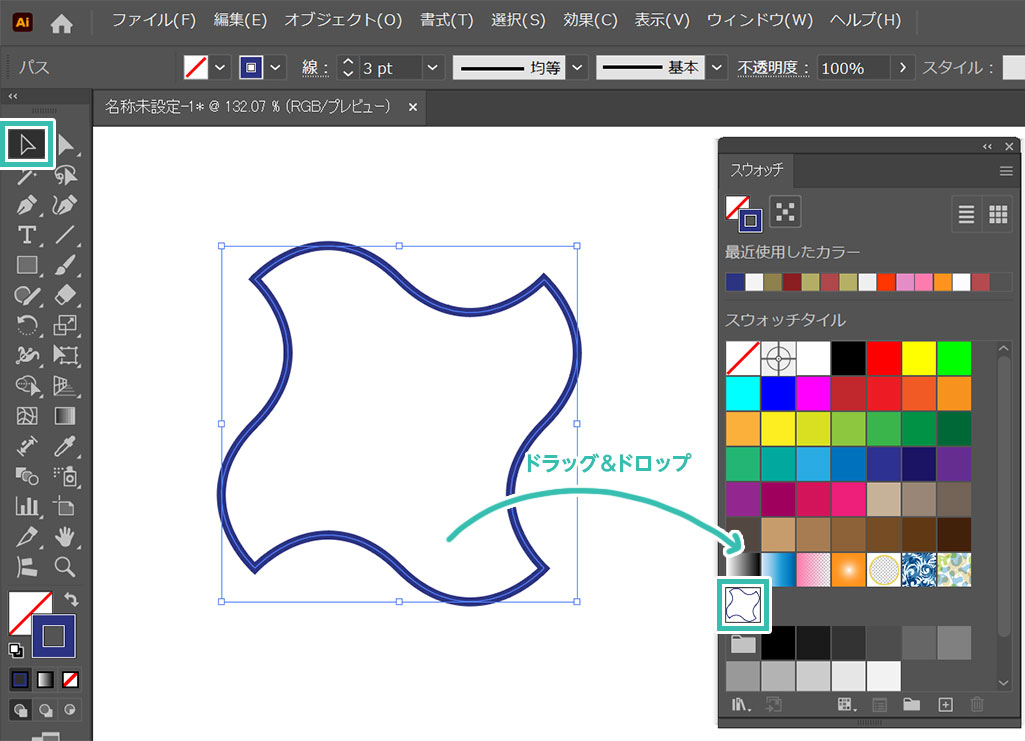Image resolution: width=1025 pixels, height=741 pixels.
Task: Select the Pen tool
Action: click(x=27, y=205)
